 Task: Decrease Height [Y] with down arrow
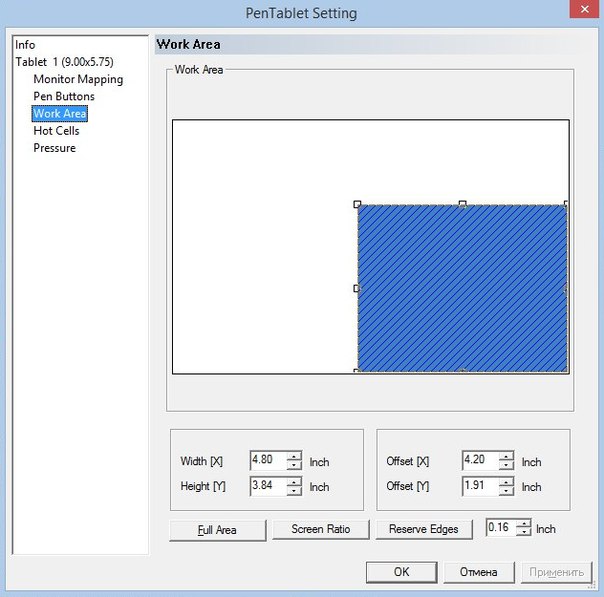[294, 491]
